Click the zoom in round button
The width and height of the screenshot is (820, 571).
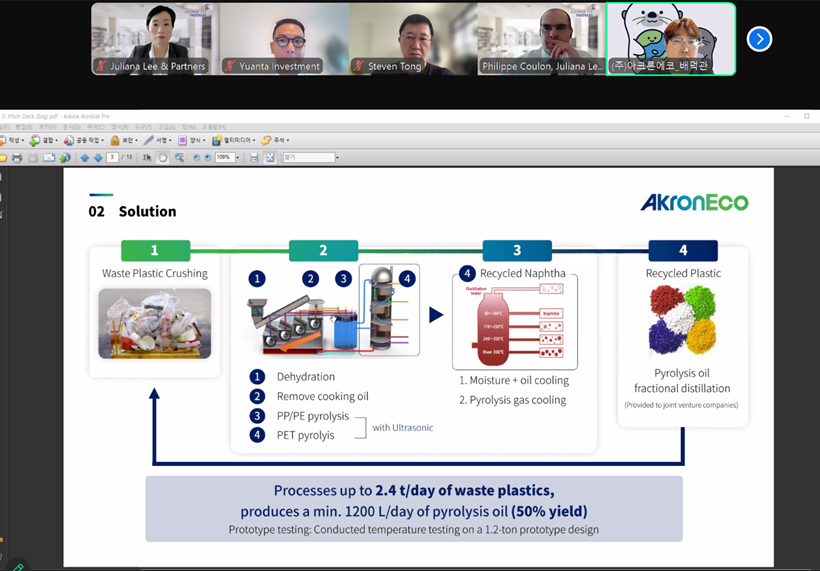click(x=208, y=157)
